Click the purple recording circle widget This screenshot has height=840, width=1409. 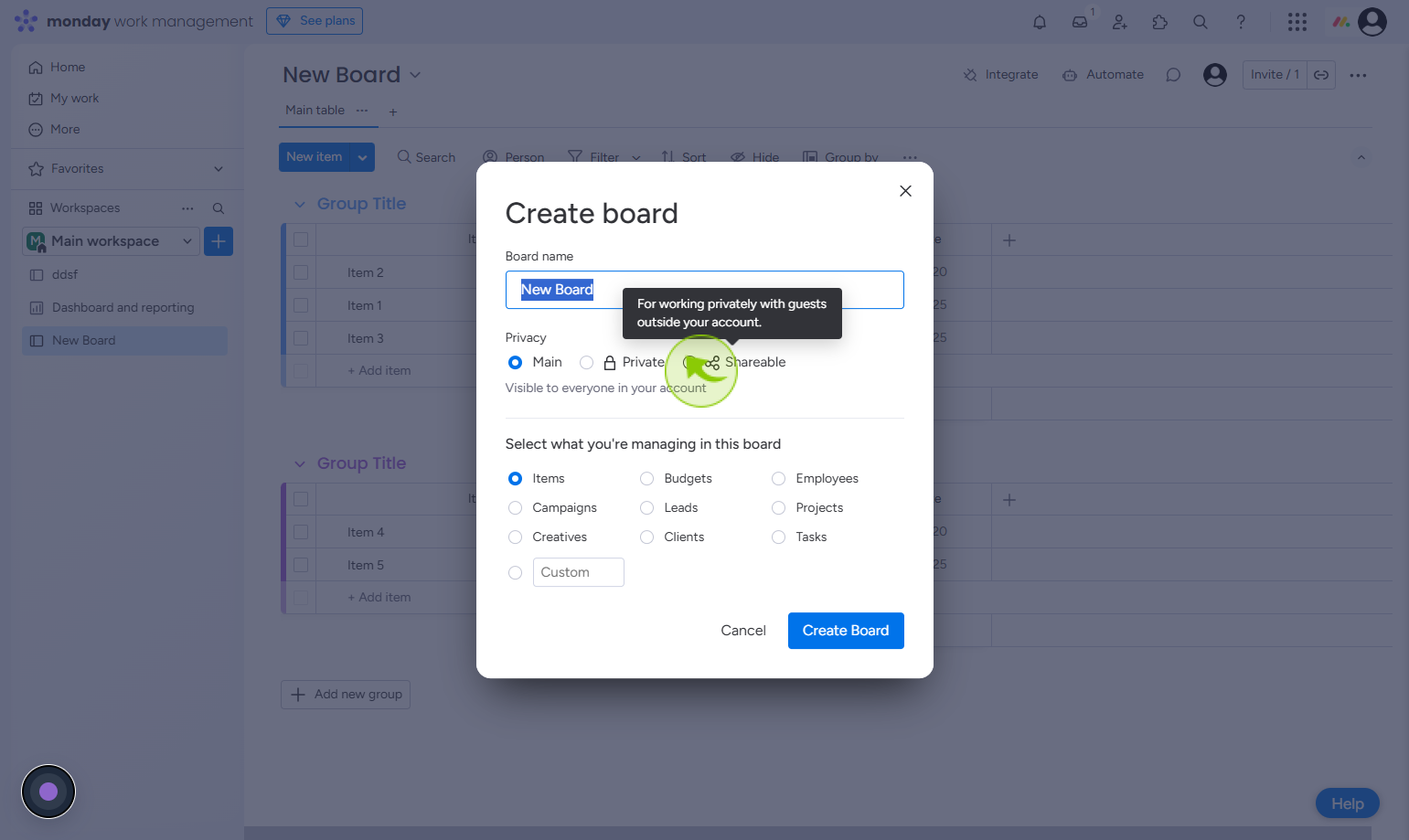pos(48,792)
